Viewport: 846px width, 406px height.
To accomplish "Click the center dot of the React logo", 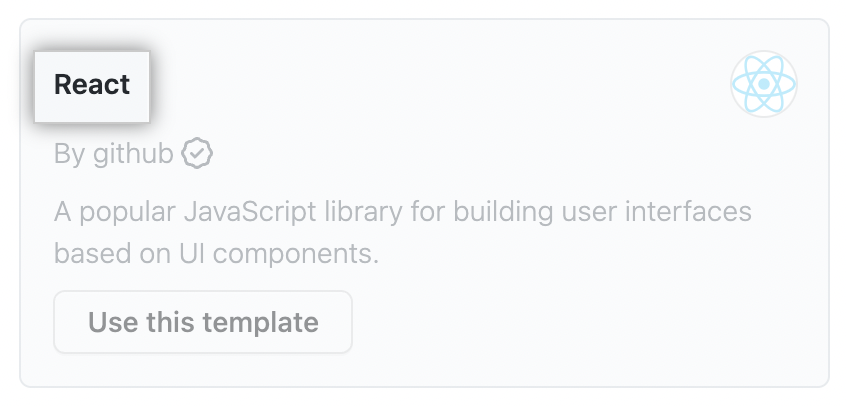I will pyautogui.click(x=764, y=84).
